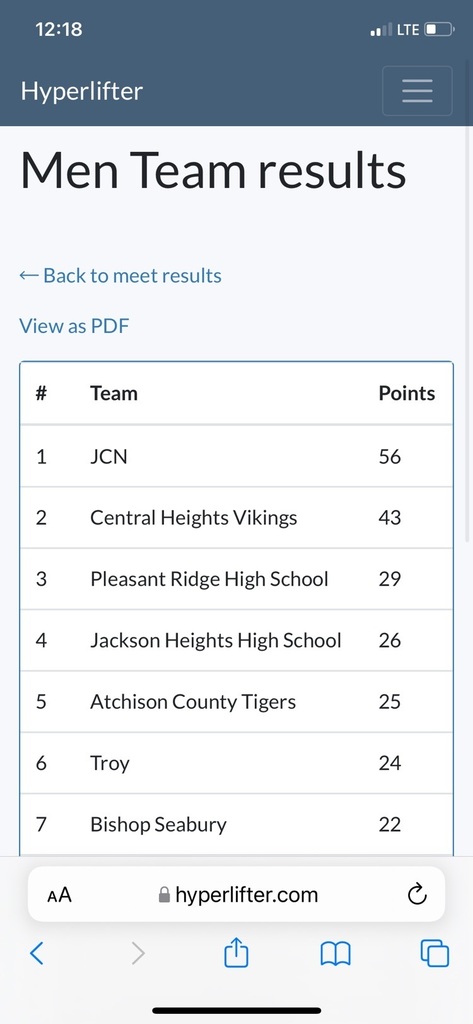
Task: Click the Hyperlifter brand title
Action: [82, 91]
